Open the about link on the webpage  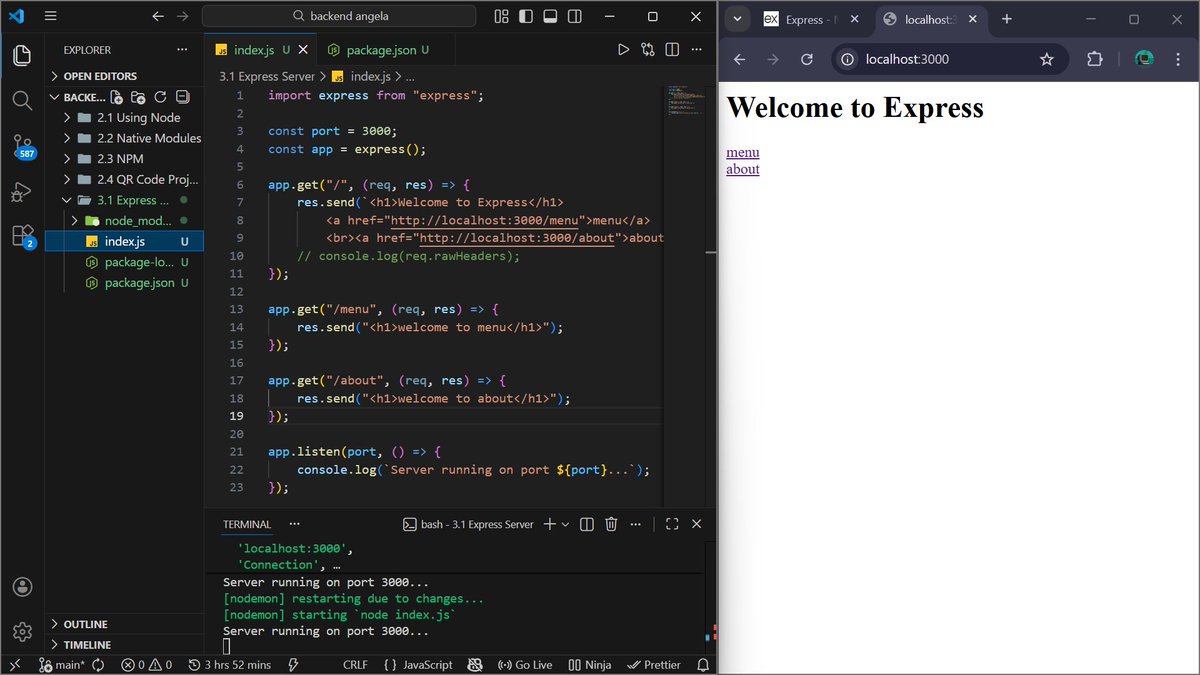point(742,169)
